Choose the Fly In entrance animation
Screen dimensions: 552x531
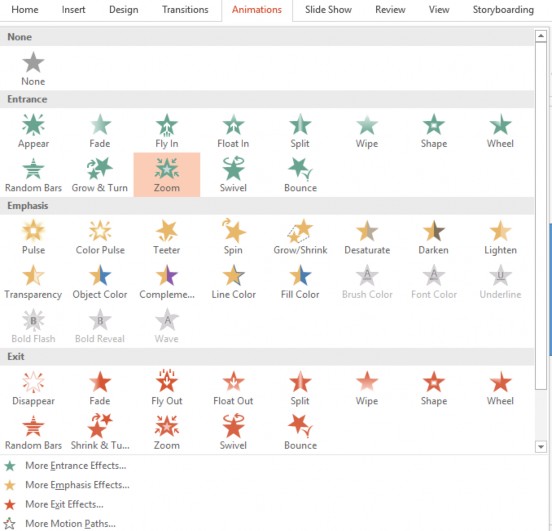pos(167,131)
